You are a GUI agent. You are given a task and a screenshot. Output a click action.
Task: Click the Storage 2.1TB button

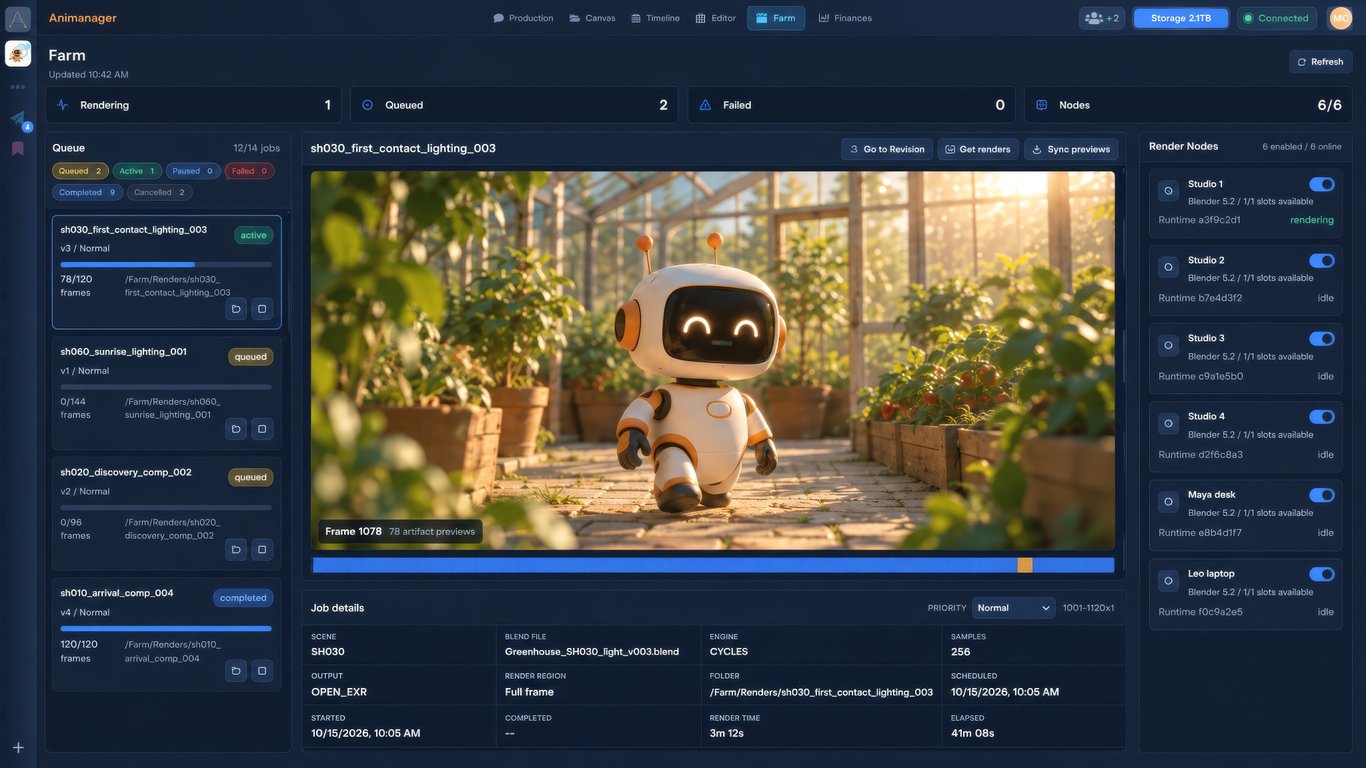[1180, 18]
